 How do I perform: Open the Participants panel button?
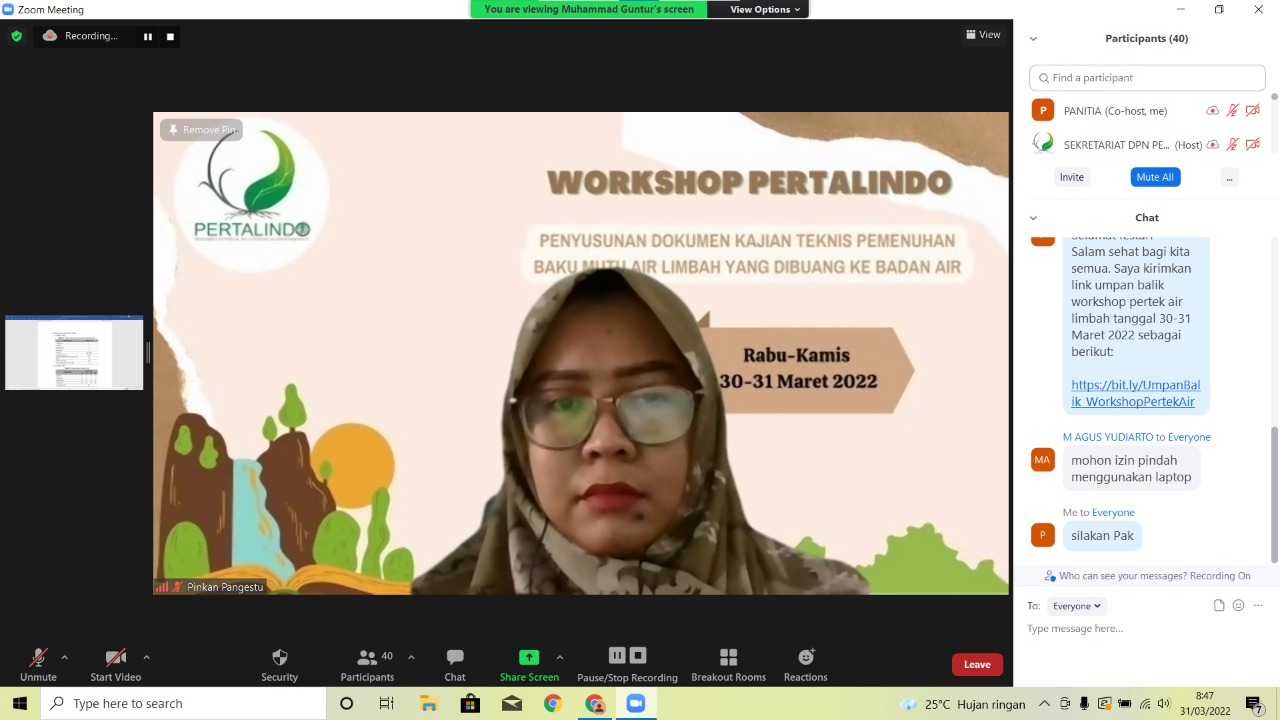pos(368,658)
